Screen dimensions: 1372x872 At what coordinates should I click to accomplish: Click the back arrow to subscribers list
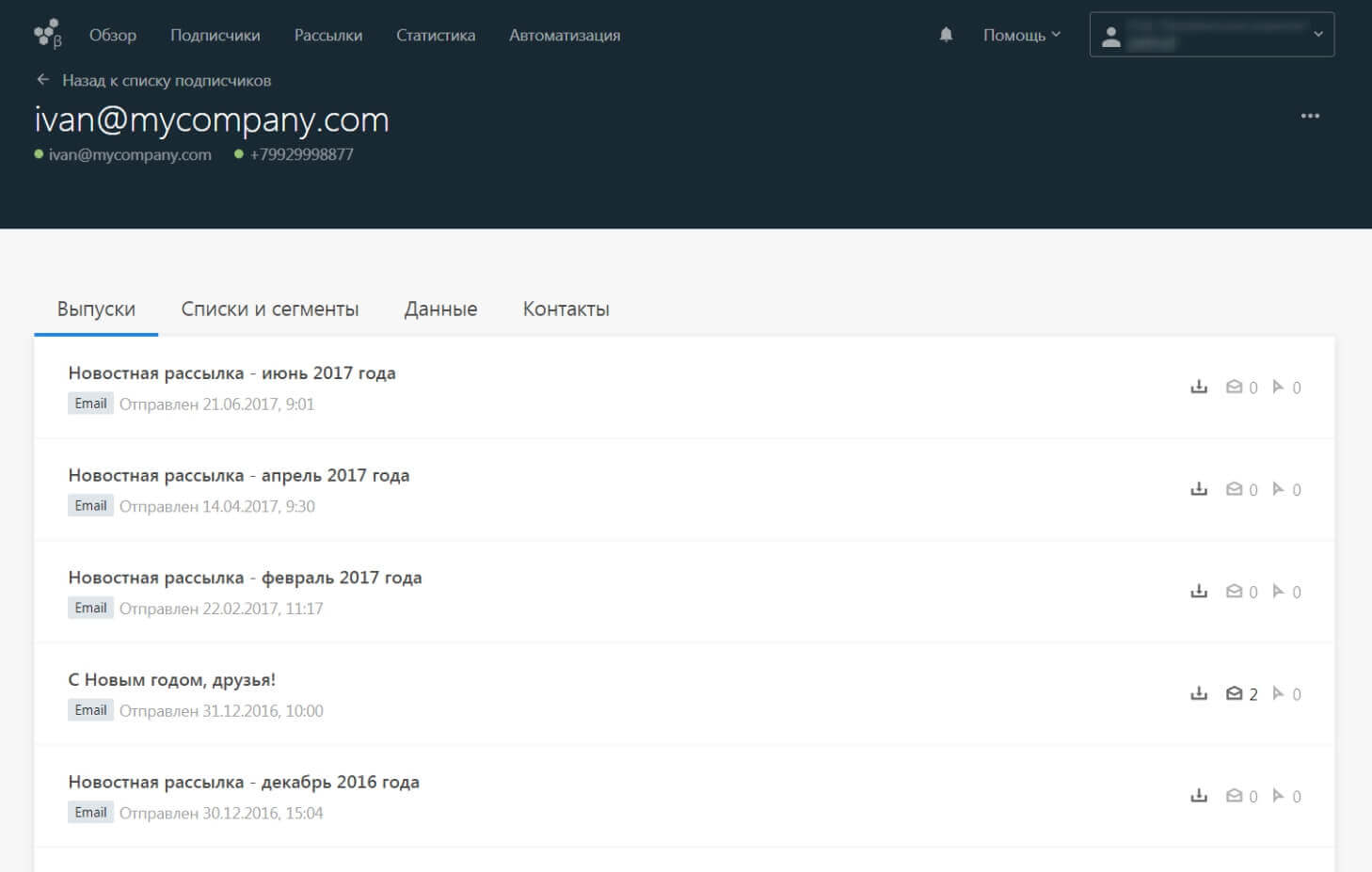[x=42, y=80]
